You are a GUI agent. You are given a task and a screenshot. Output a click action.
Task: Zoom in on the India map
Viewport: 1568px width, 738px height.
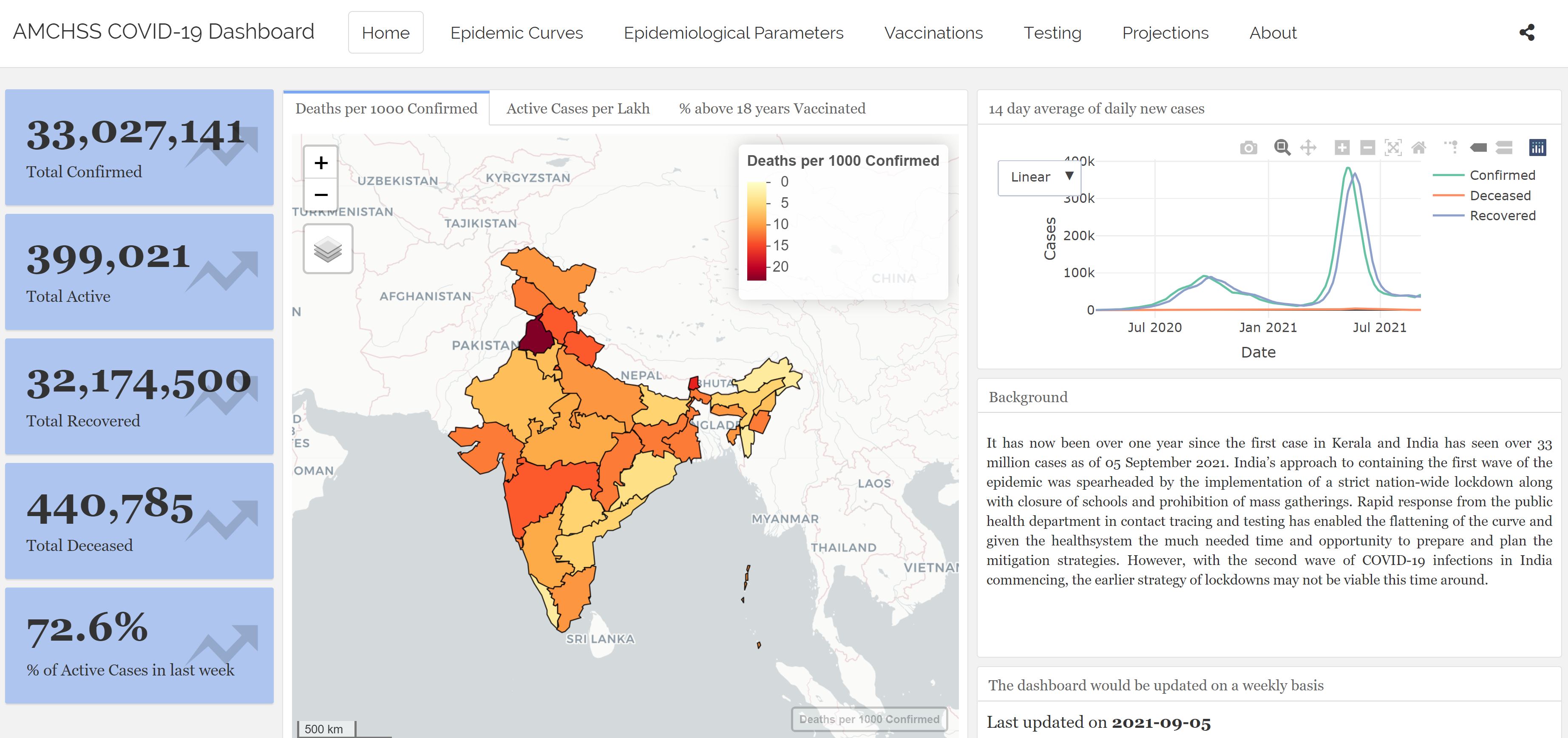[x=321, y=162]
